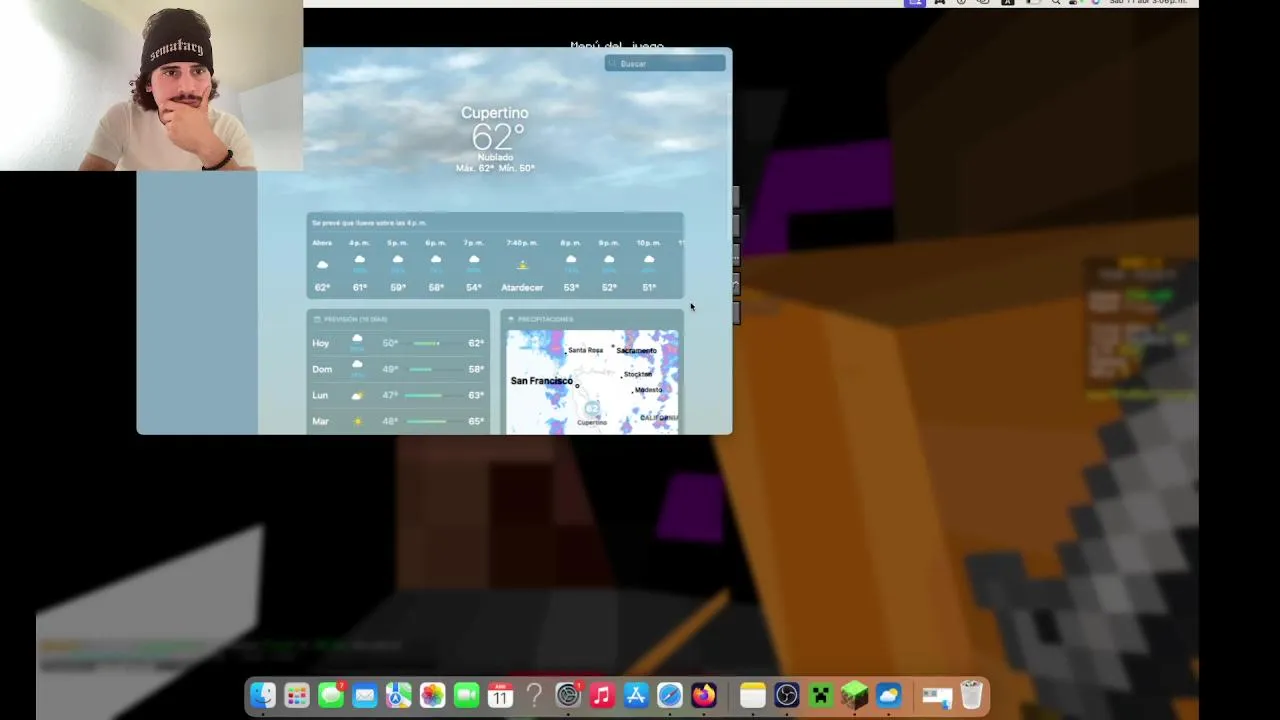Click the Atardecer sunset entry
Screen dimensions: 1280x720
(522, 266)
